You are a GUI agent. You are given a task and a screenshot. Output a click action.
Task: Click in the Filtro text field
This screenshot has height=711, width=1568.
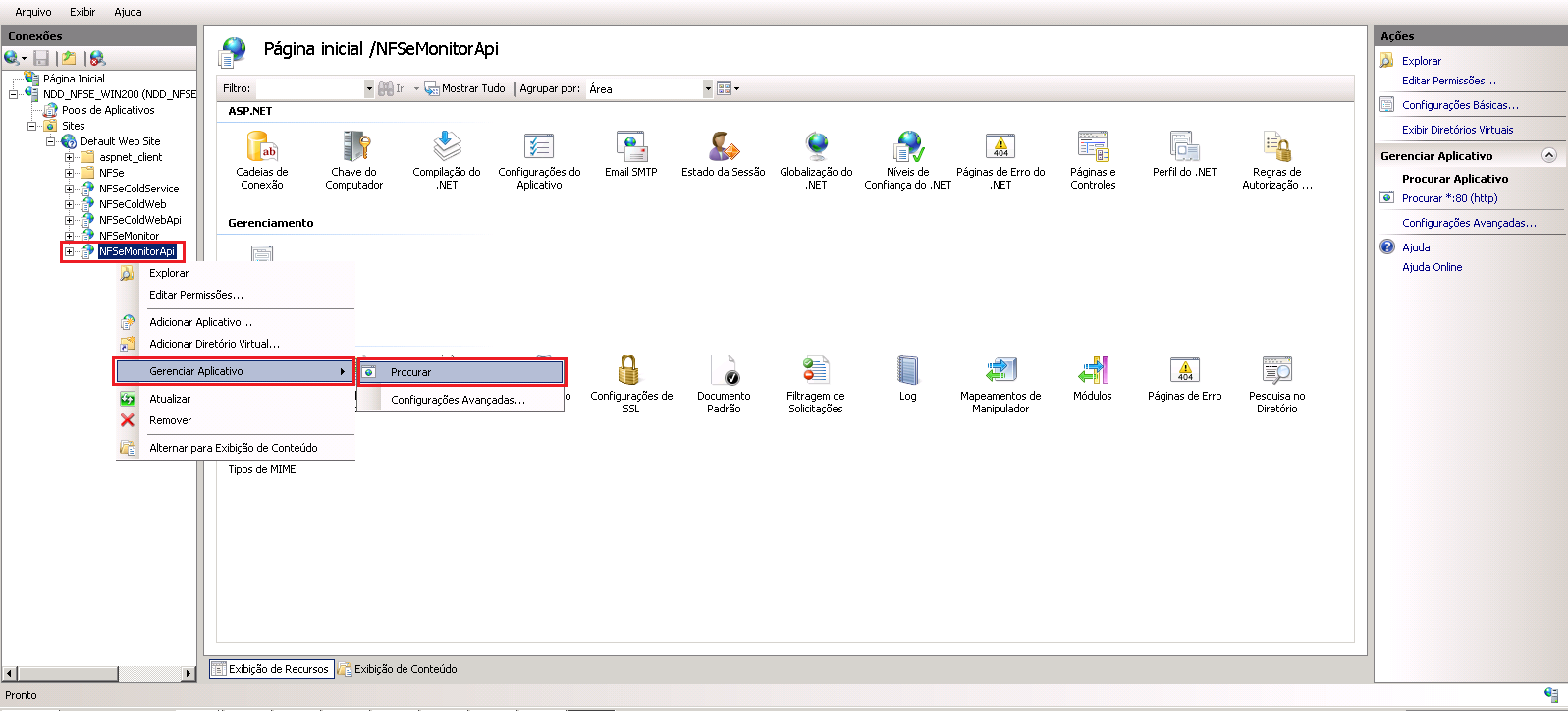pyautogui.click(x=309, y=88)
